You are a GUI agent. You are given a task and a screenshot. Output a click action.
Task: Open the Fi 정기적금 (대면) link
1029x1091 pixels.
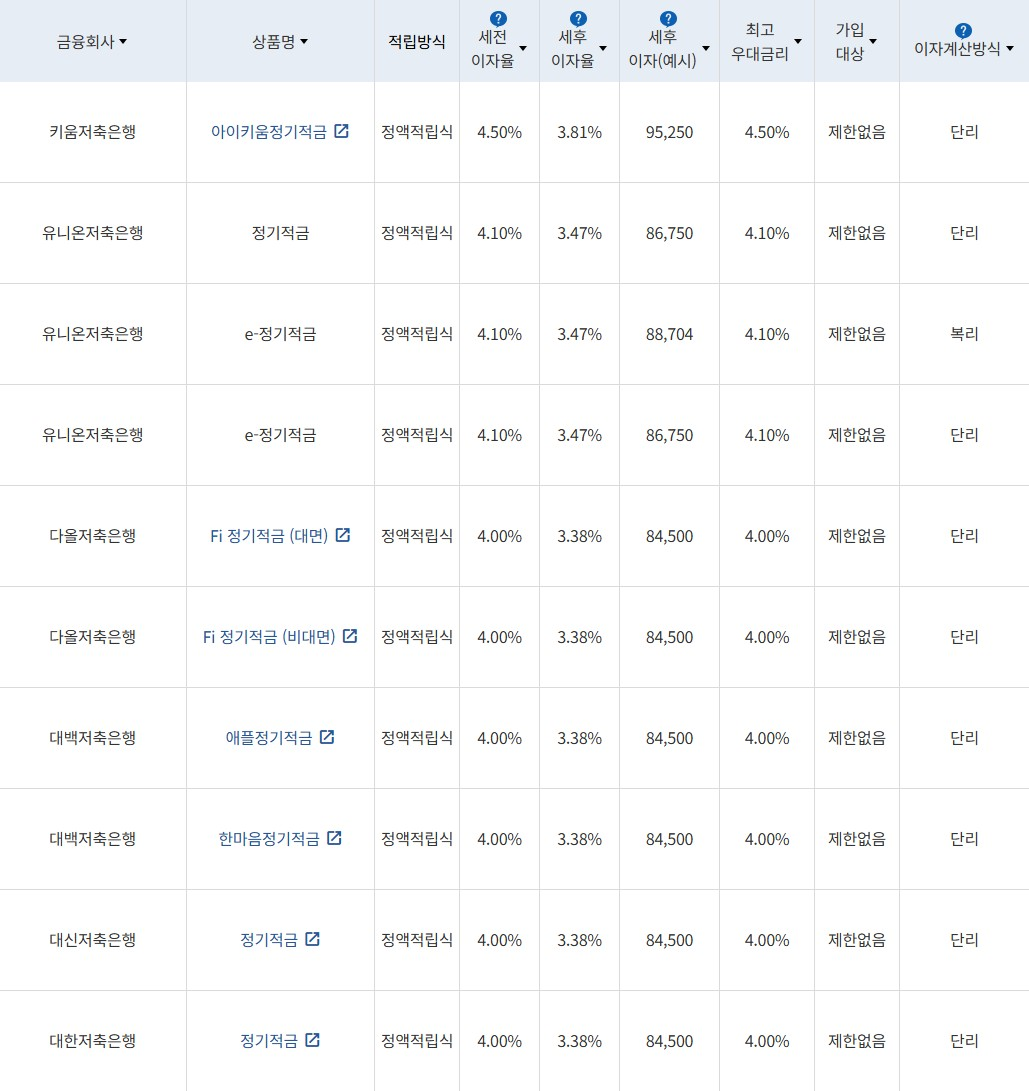pos(270,535)
